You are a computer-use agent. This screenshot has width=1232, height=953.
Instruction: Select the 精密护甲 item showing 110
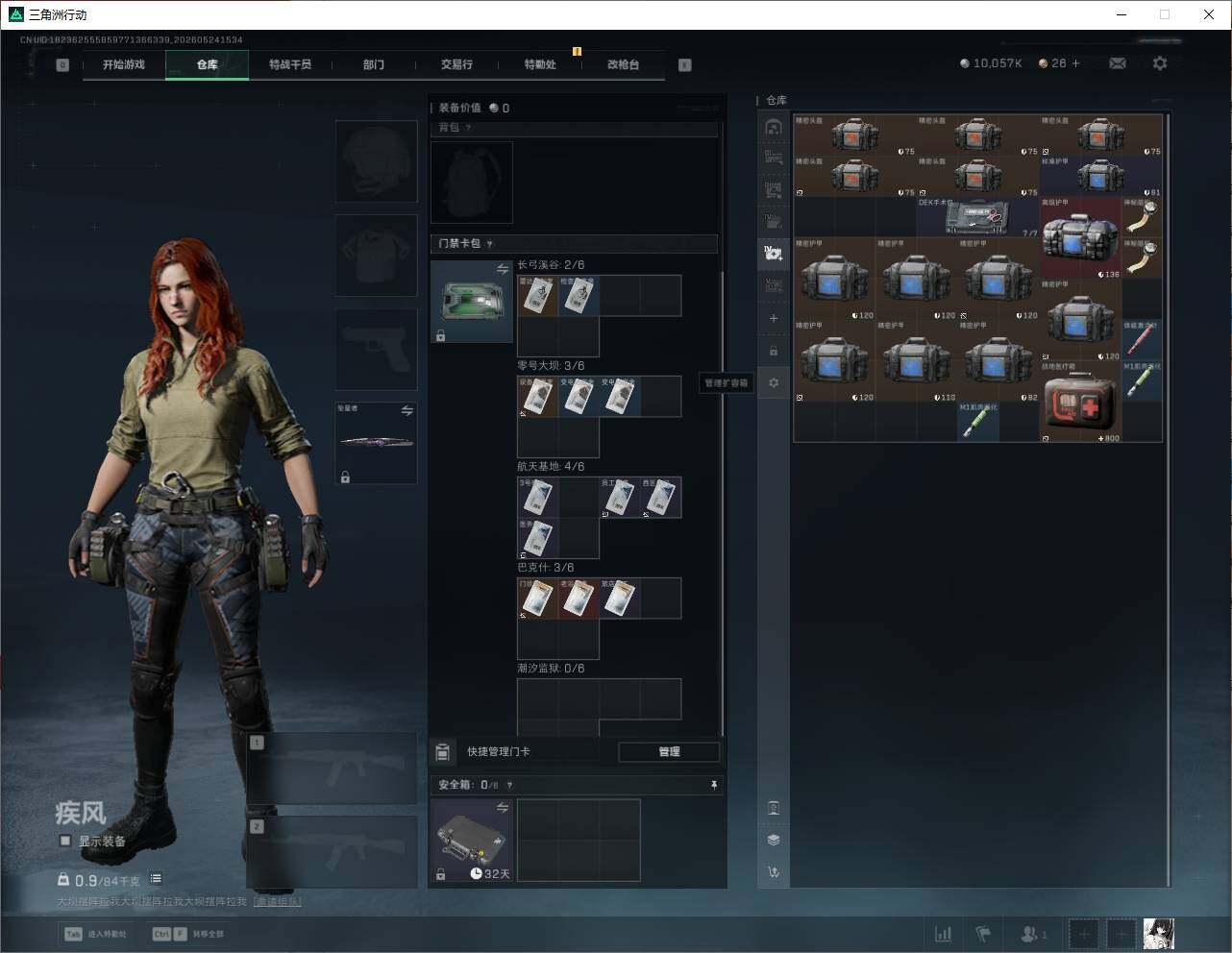tap(917, 361)
